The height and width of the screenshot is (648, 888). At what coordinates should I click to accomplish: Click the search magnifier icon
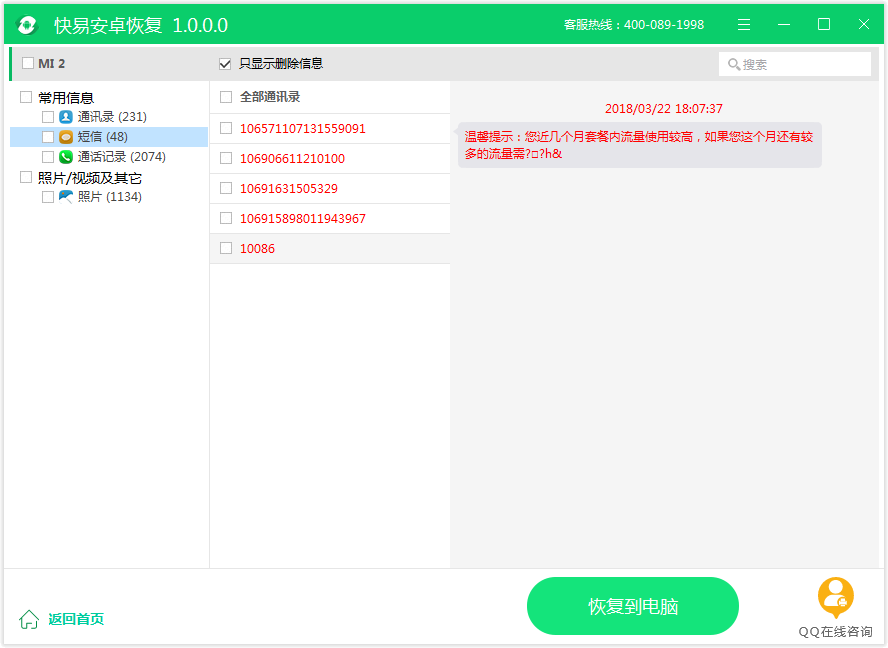click(x=734, y=64)
